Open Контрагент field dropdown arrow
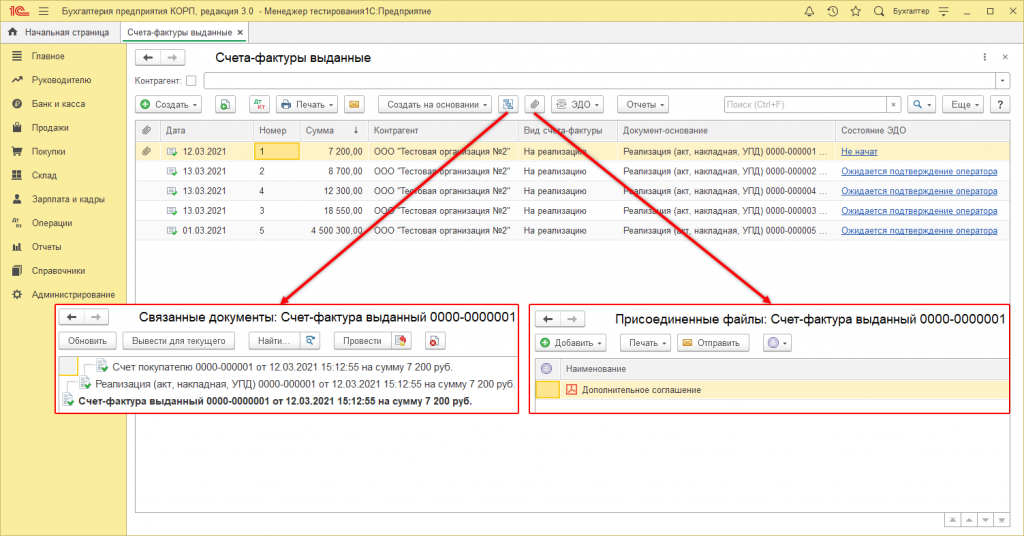This screenshot has height=536, width=1024. tap(1002, 81)
